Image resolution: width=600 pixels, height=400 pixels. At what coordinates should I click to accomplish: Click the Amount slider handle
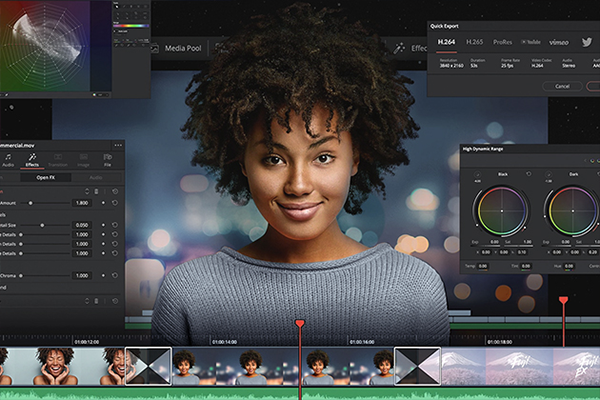point(30,202)
